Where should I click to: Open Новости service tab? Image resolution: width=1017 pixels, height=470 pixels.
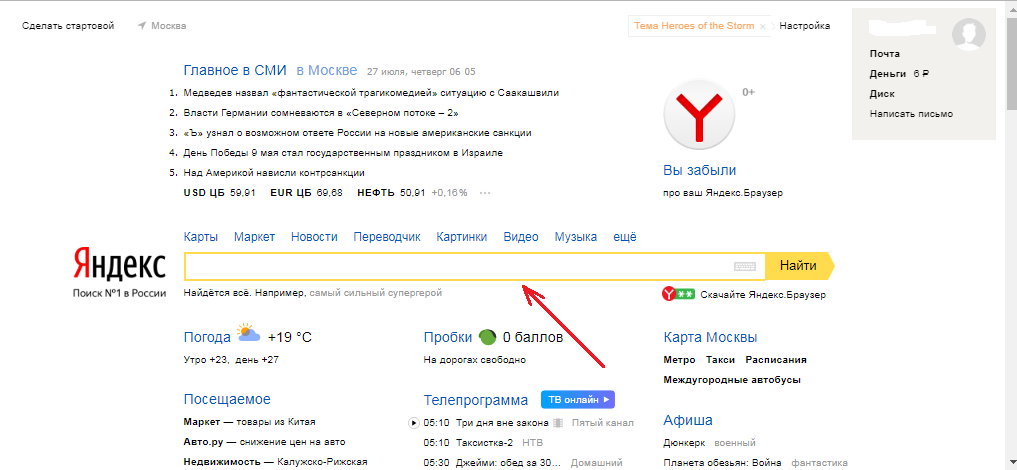pos(314,237)
